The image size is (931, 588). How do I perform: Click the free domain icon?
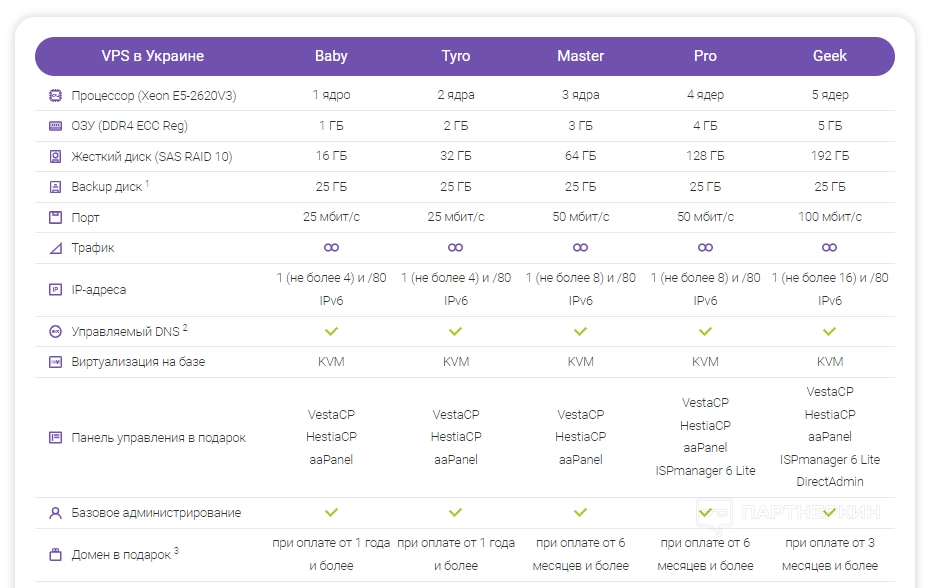click(56, 554)
